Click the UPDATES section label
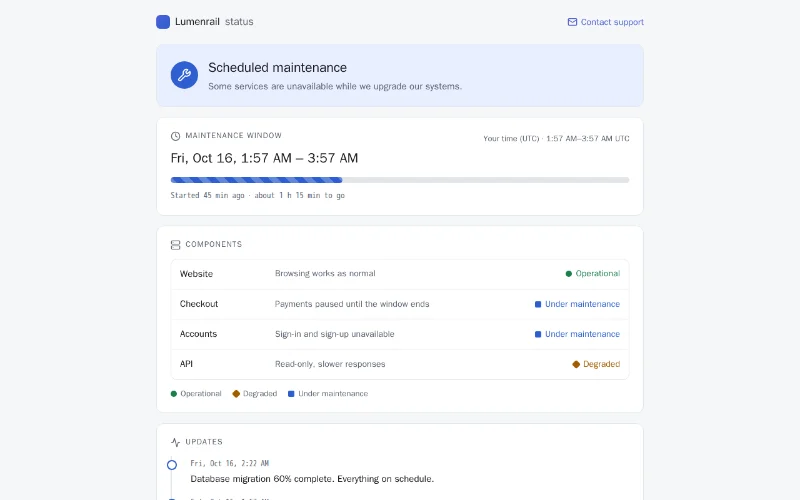The height and width of the screenshot is (500, 800). tap(204, 442)
